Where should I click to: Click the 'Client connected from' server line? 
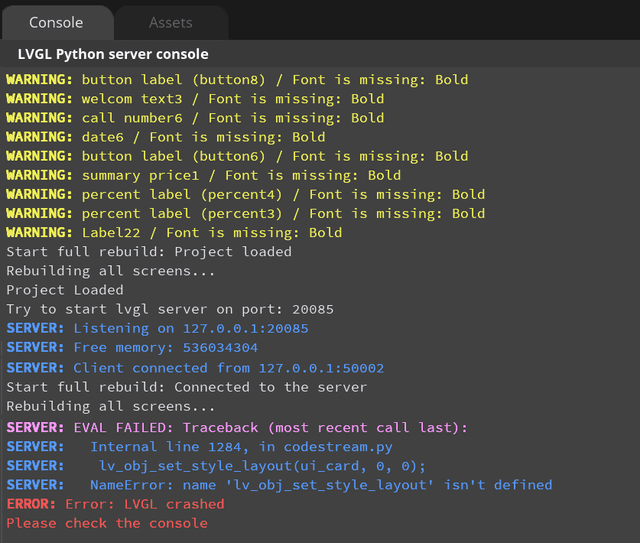[195, 366]
